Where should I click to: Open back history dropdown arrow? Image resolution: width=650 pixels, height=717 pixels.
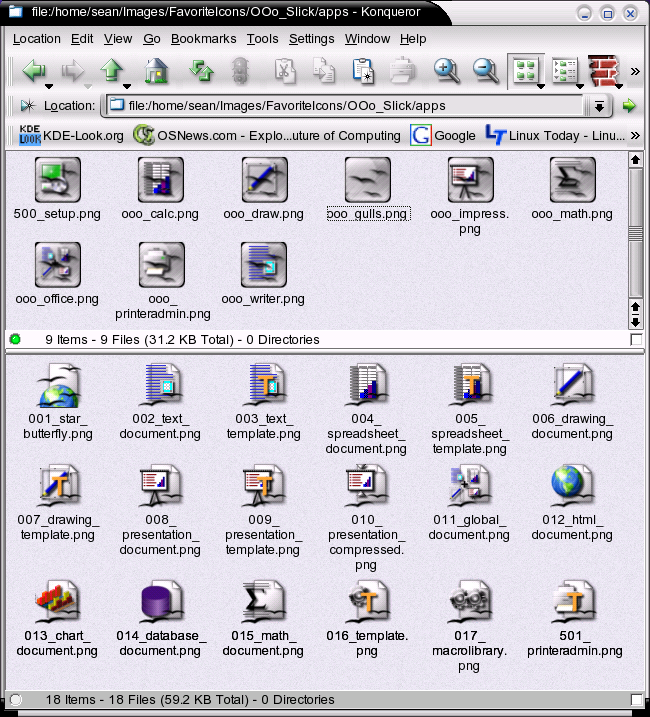tap(49, 86)
